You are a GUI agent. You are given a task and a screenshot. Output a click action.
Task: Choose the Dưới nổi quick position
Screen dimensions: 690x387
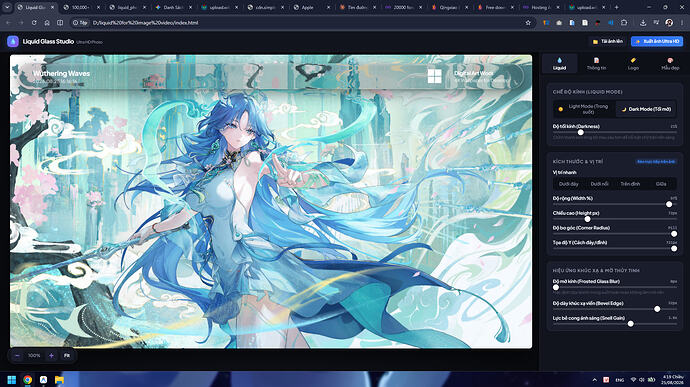(x=599, y=184)
